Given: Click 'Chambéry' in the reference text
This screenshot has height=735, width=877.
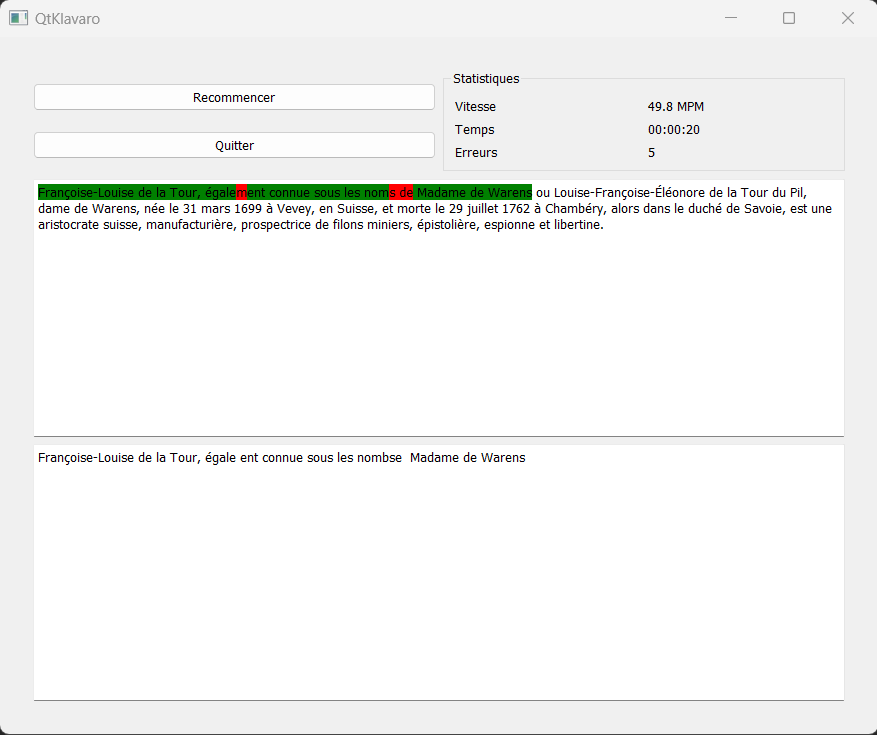Looking at the screenshot, I should [576, 209].
